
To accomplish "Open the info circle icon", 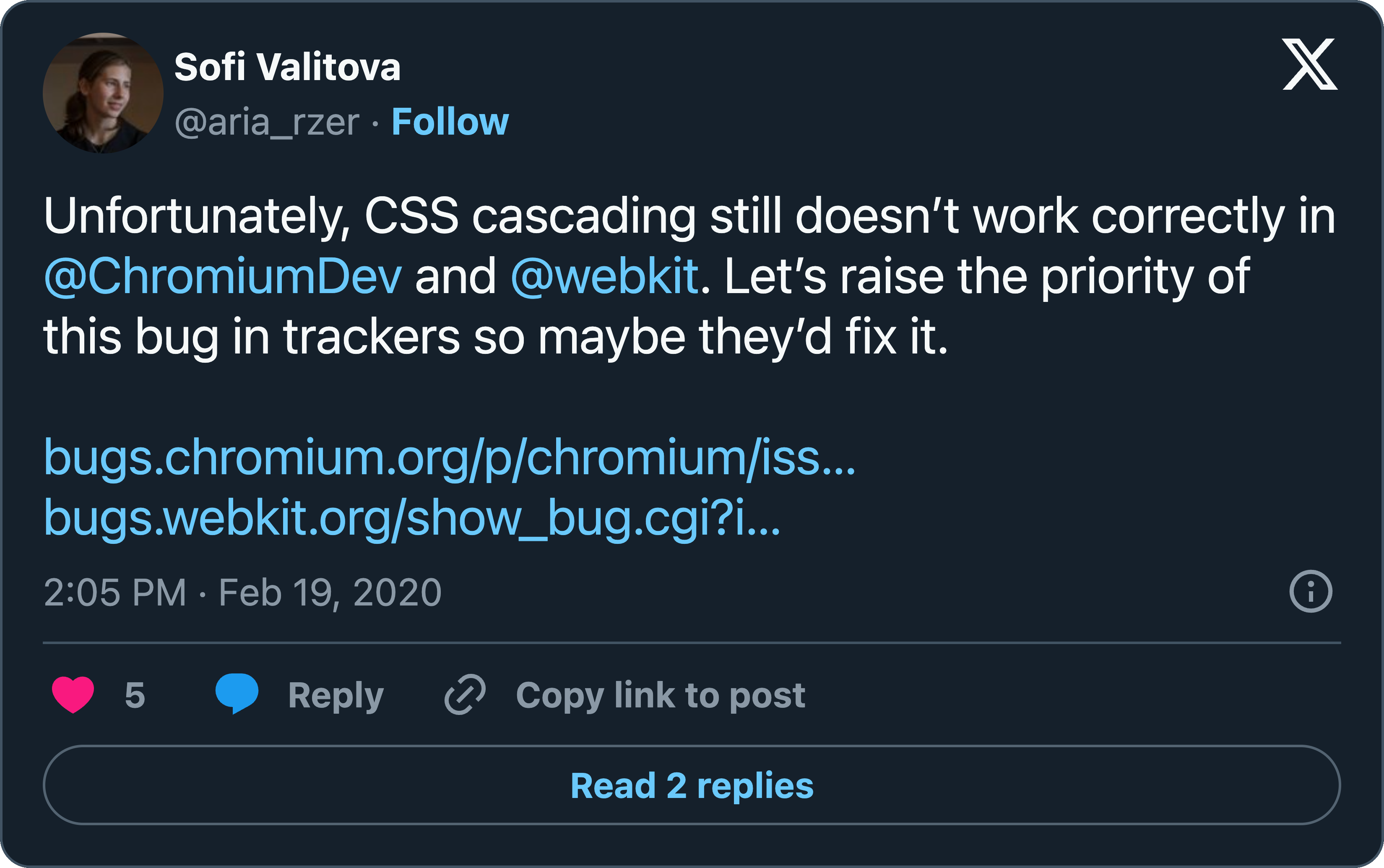I will pos(1310,591).
